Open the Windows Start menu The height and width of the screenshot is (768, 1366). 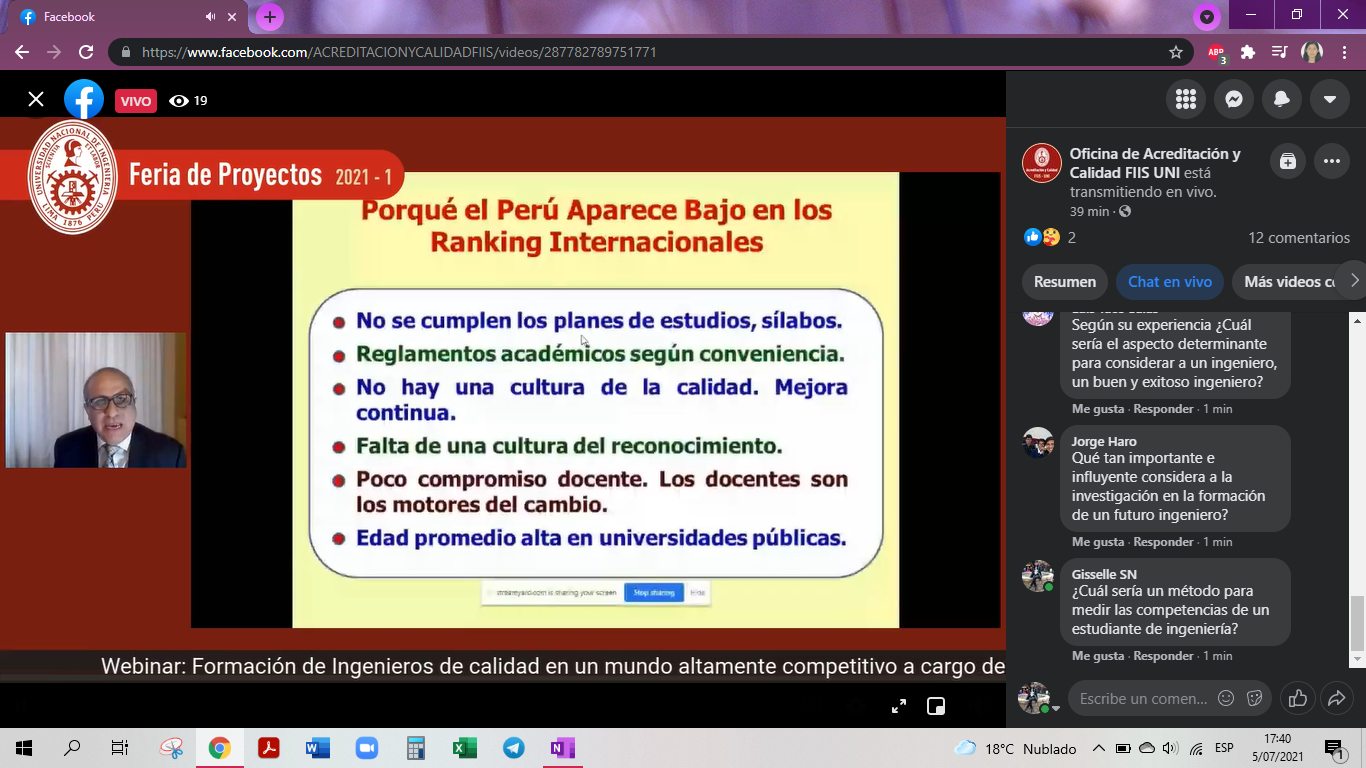pyautogui.click(x=23, y=748)
